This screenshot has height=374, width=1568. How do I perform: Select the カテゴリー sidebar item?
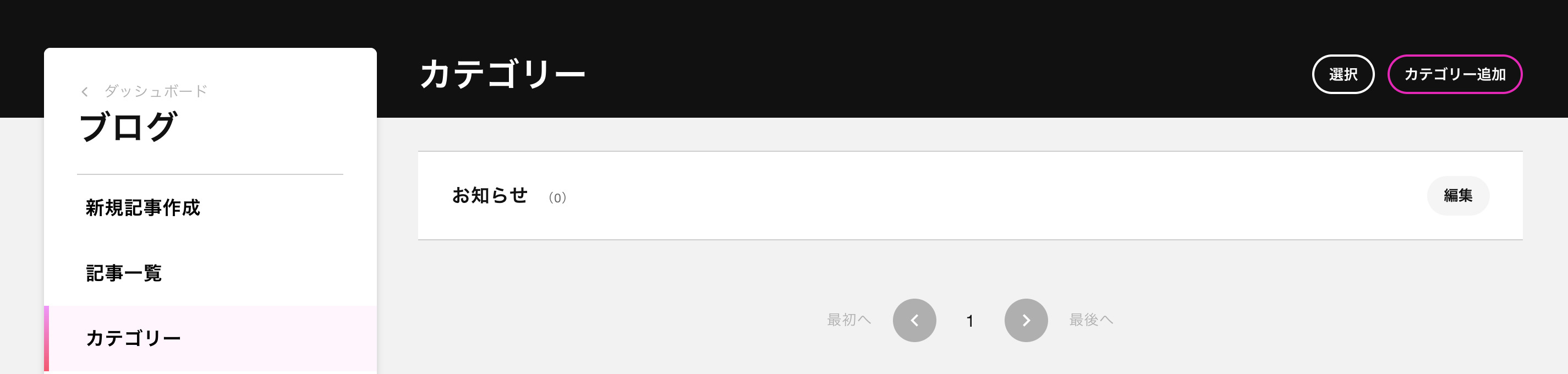coord(210,338)
